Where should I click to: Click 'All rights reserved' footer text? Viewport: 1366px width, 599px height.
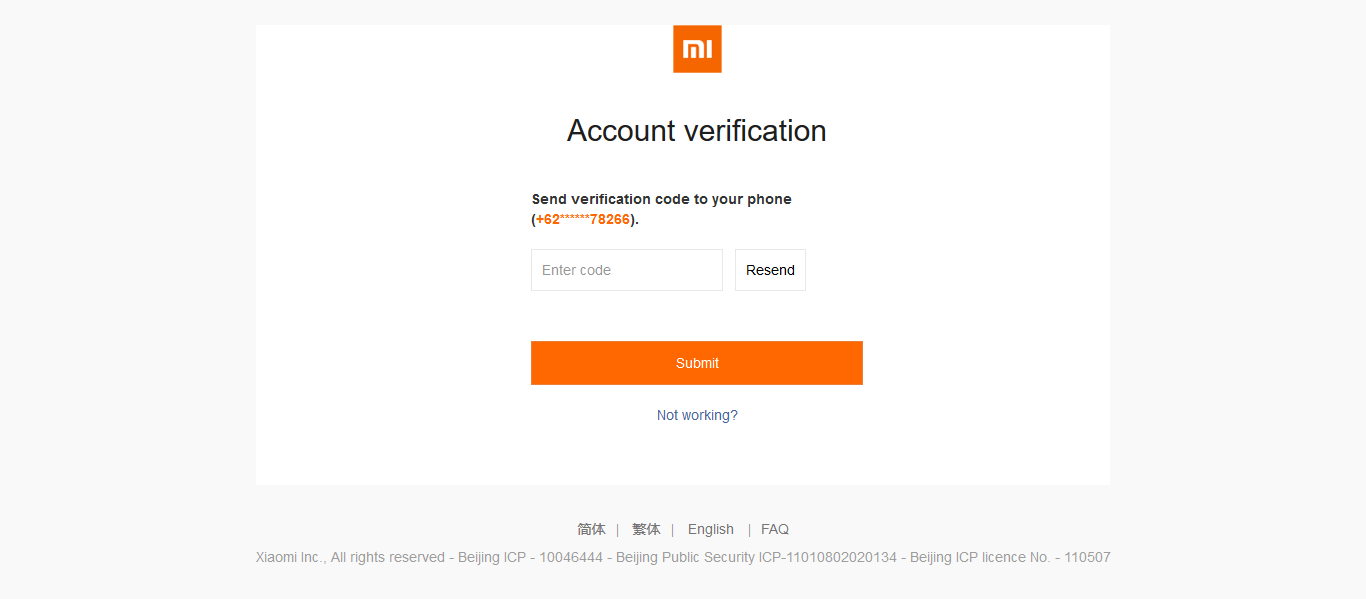(388, 557)
